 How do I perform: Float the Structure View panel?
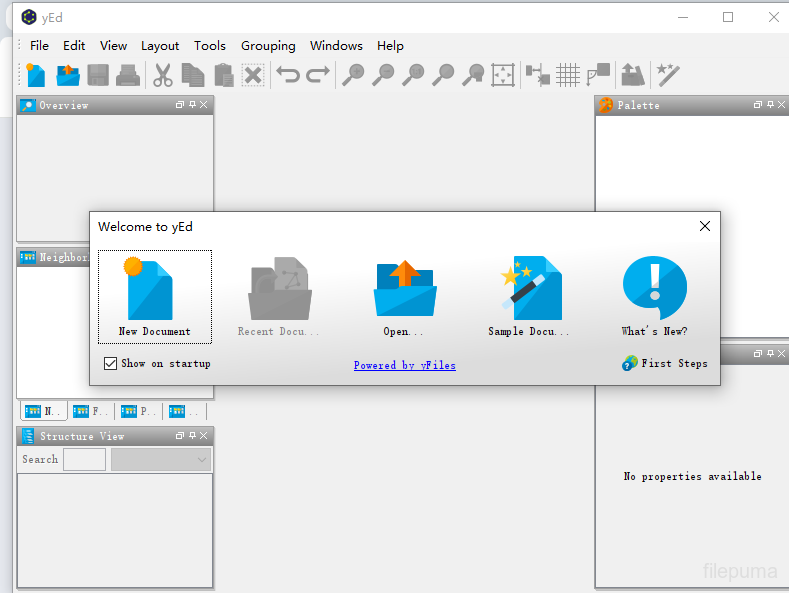[x=180, y=435]
